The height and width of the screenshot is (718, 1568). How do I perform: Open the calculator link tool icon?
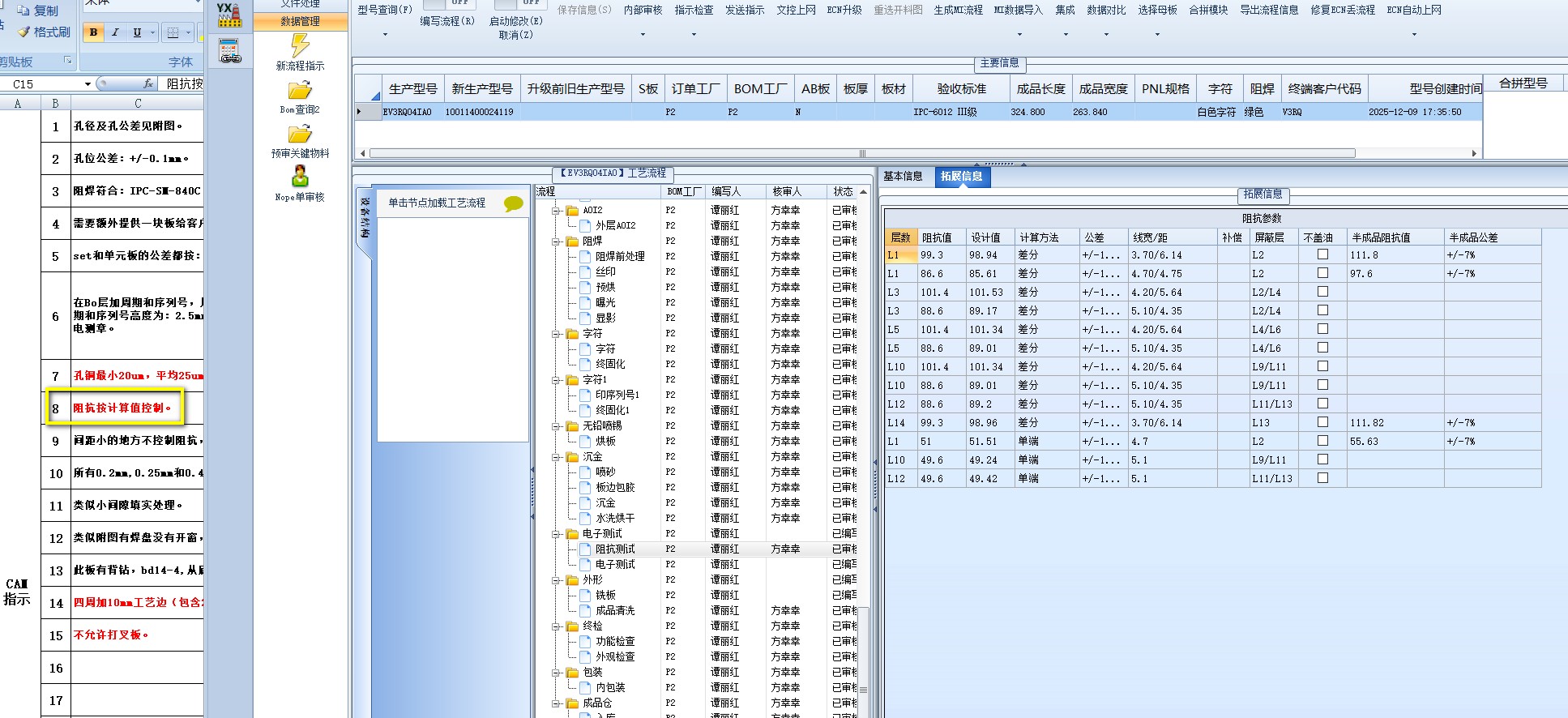click(230, 51)
